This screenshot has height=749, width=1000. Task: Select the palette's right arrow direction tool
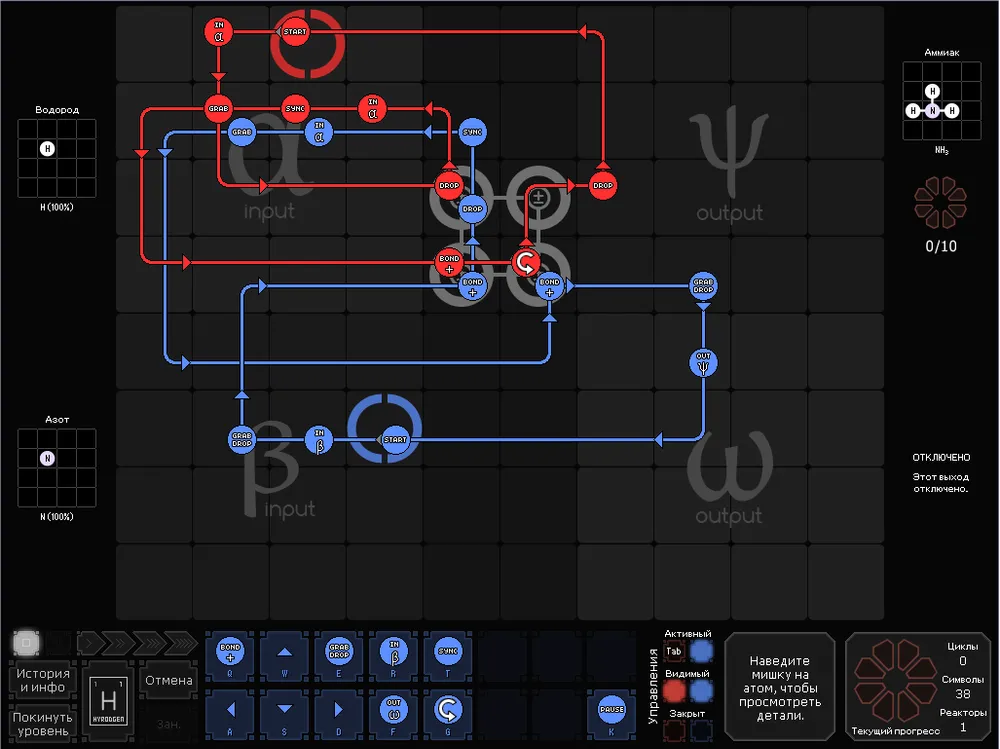[x=339, y=709]
